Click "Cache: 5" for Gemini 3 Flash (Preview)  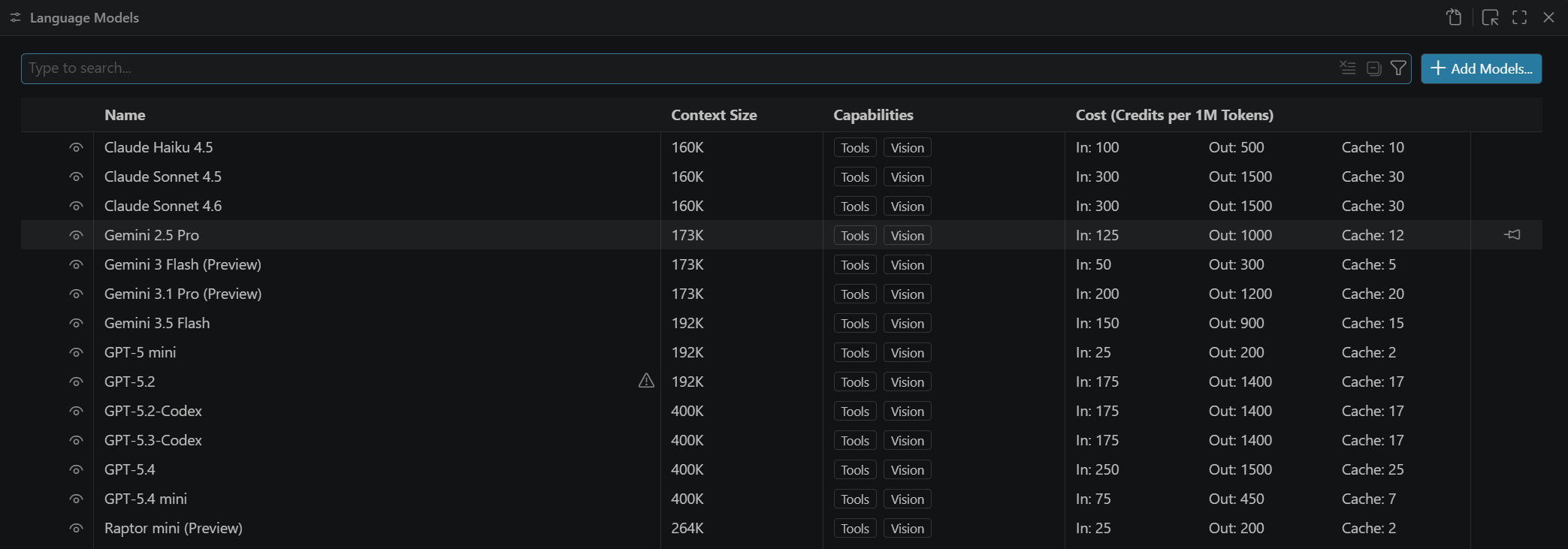[x=1369, y=264]
